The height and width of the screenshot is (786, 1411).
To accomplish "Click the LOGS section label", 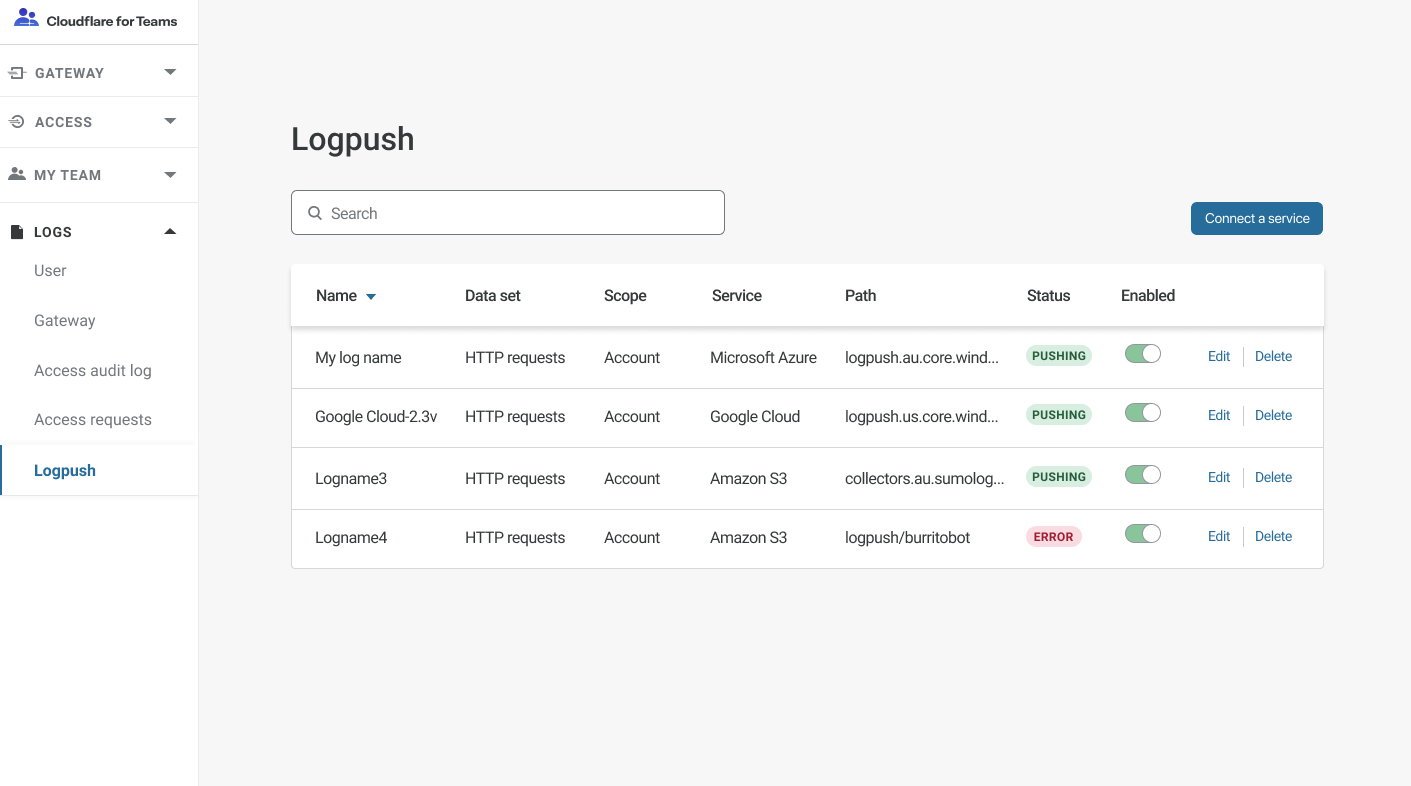I will click(53, 232).
